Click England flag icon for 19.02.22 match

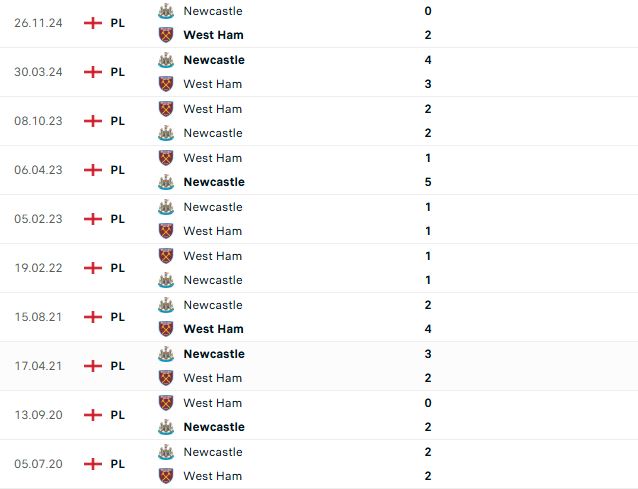point(93,268)
